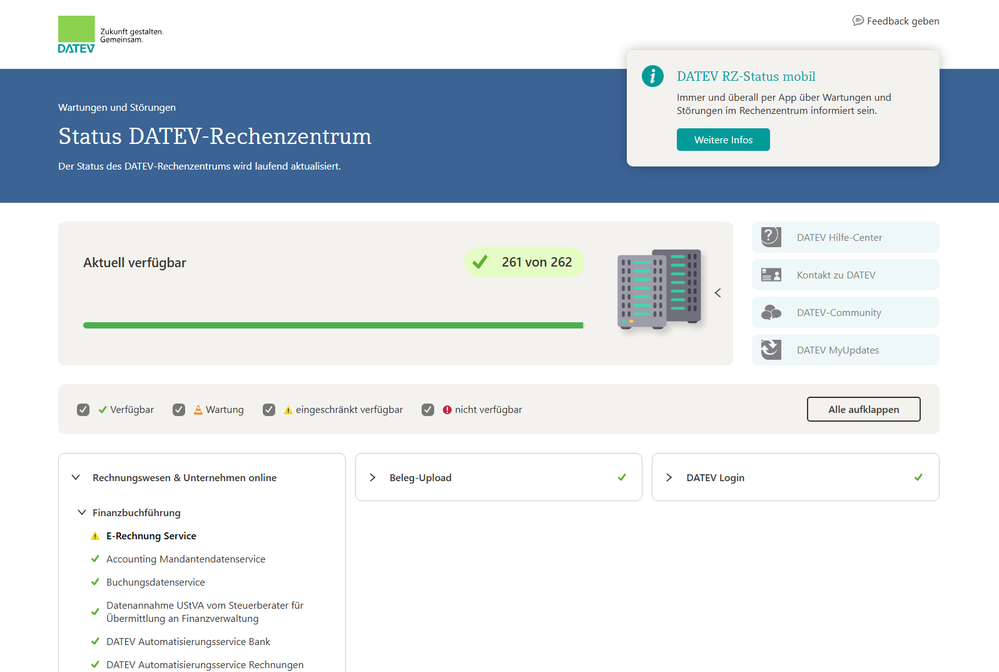The height and width of the screenshot is (672, 999).
Task: Click the DATEV logo
Action: tap(76, 34)
